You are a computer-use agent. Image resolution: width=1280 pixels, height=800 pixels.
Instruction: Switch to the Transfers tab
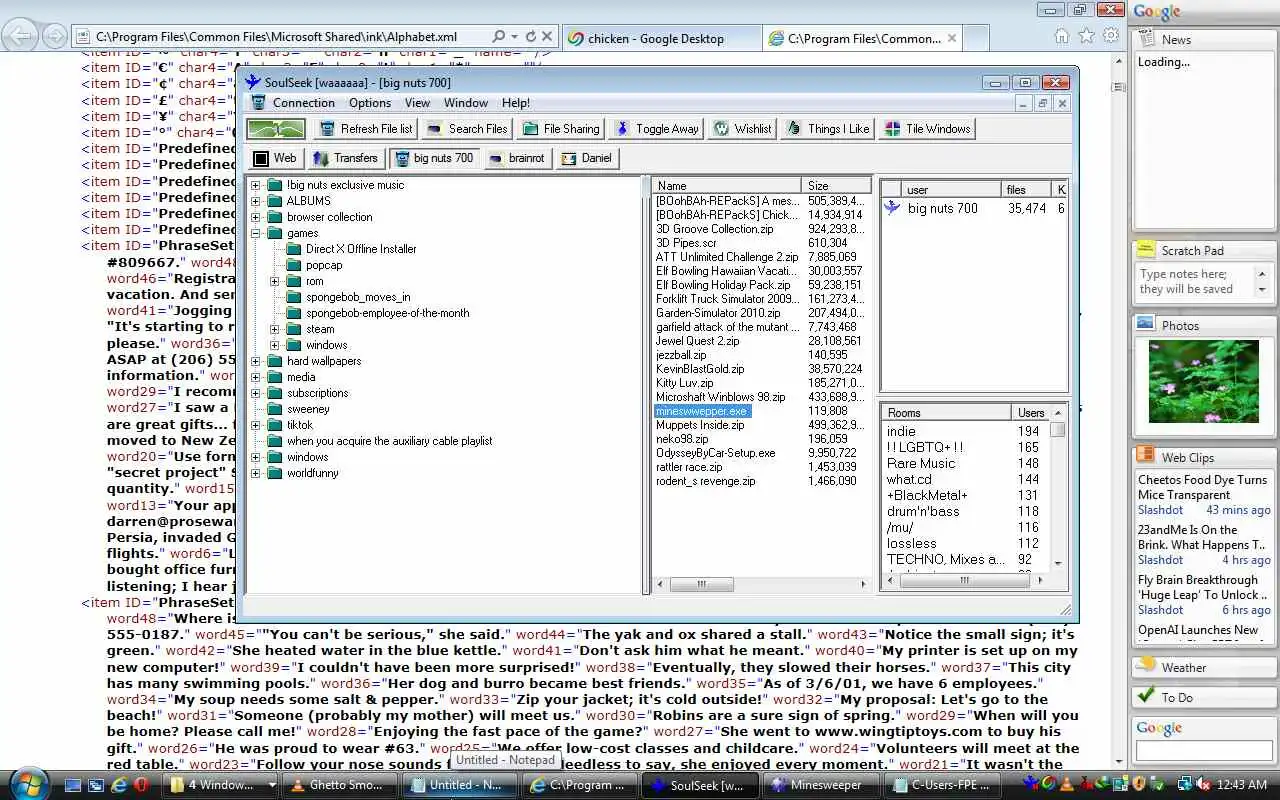[346, 158]
